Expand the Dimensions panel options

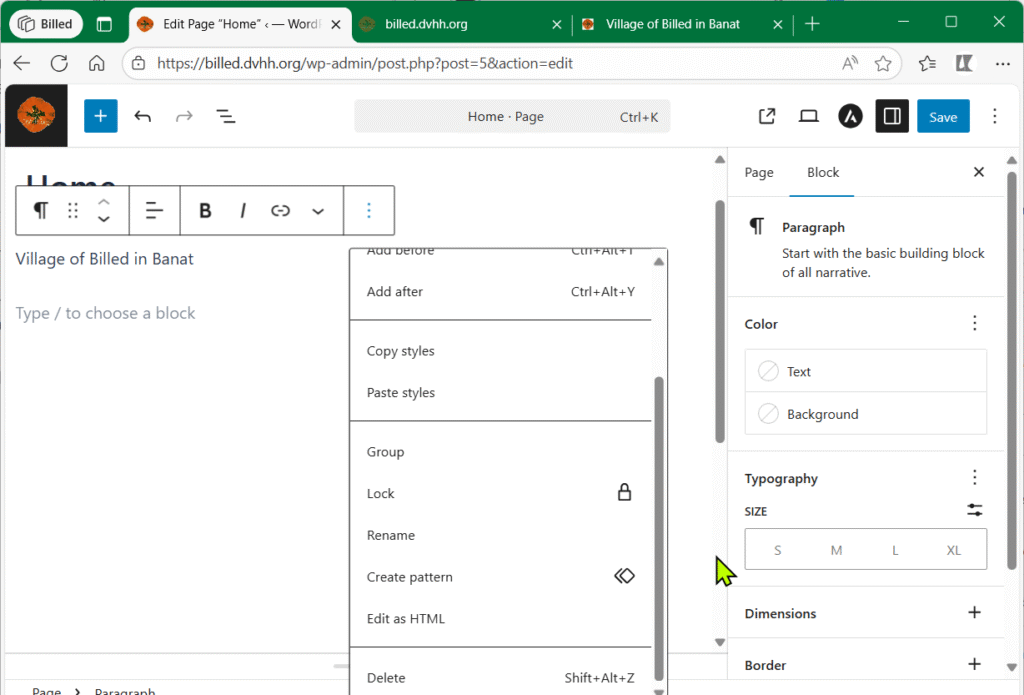pyautogui.click(x=974, y=613)
